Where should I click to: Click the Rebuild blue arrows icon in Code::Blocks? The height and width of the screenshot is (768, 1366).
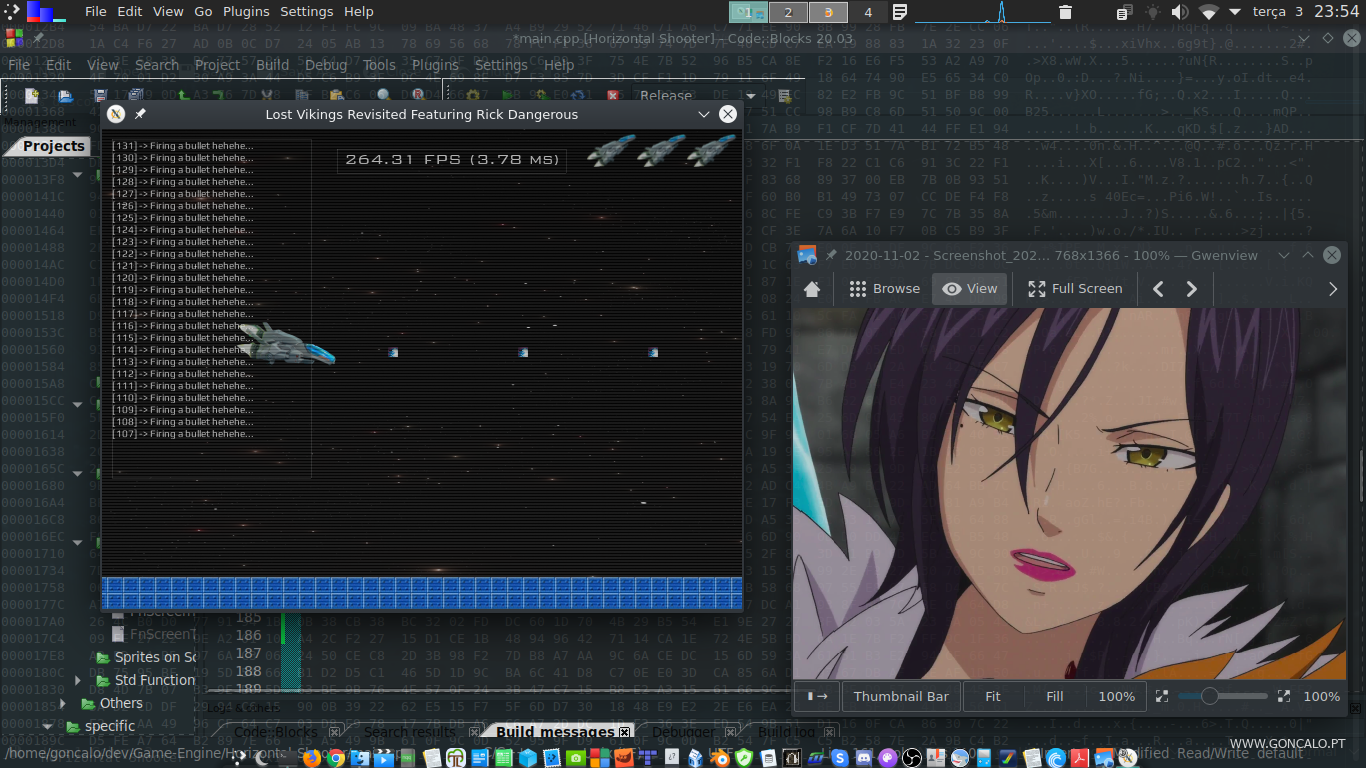pos(578,96)
